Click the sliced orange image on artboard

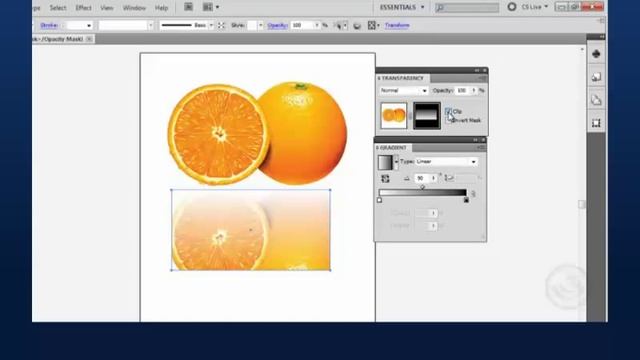(218, 134)
